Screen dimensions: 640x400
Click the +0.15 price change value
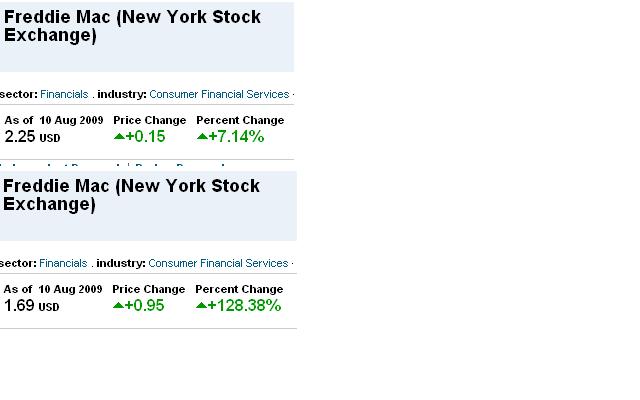[145, 137]
